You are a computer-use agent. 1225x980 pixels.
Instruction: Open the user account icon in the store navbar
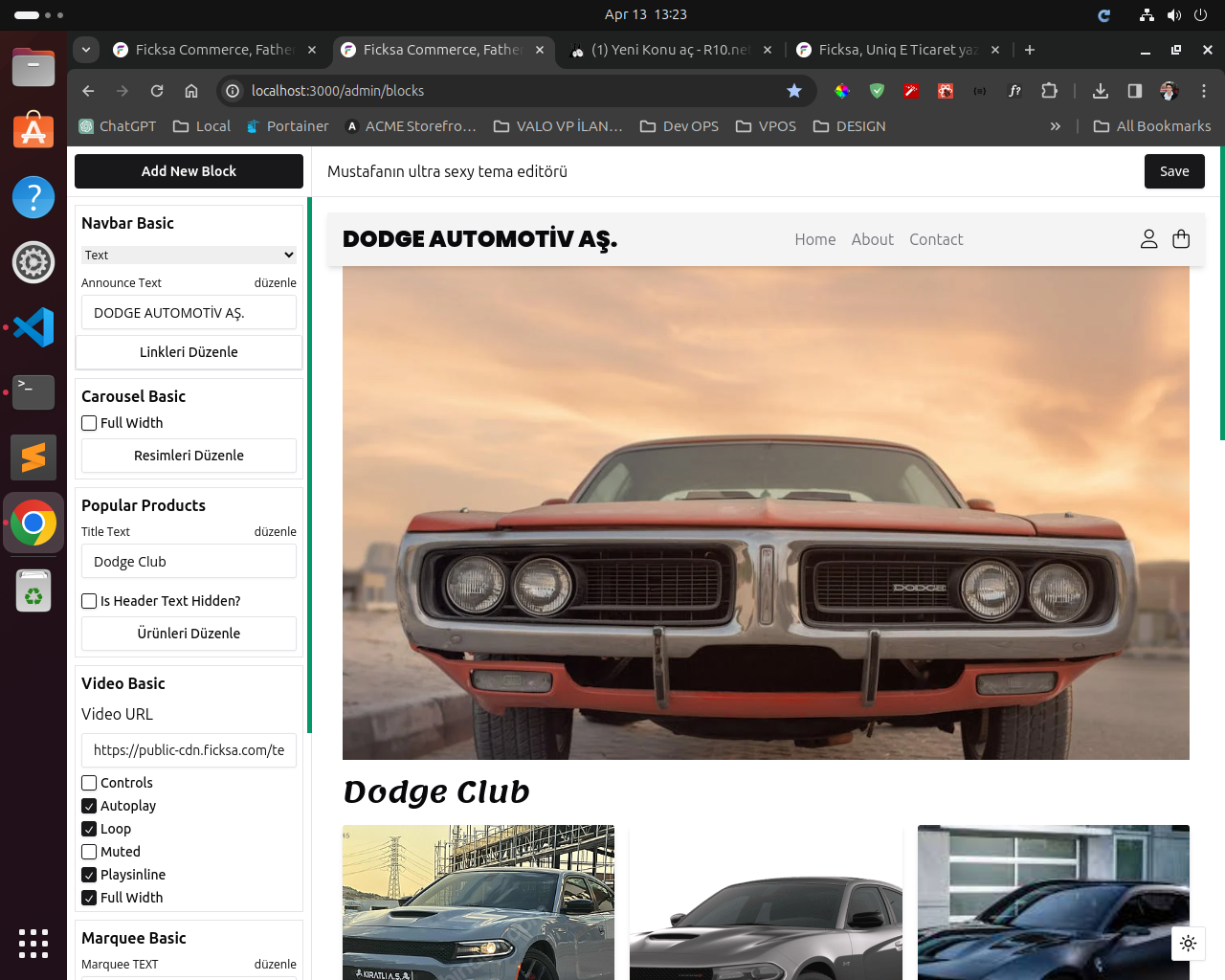coord(1148,239)
